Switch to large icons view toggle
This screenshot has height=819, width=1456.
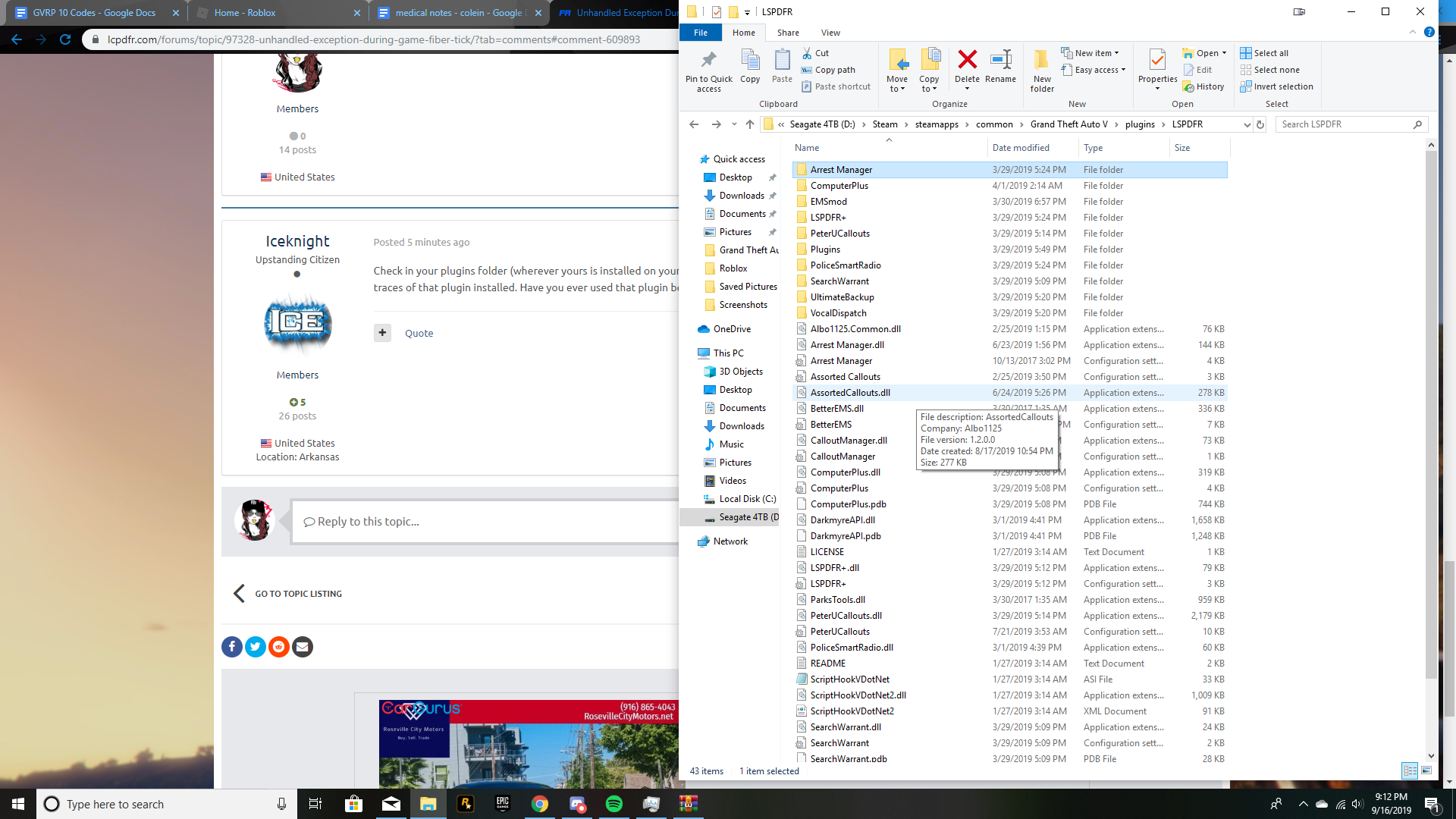[1426, 770]
